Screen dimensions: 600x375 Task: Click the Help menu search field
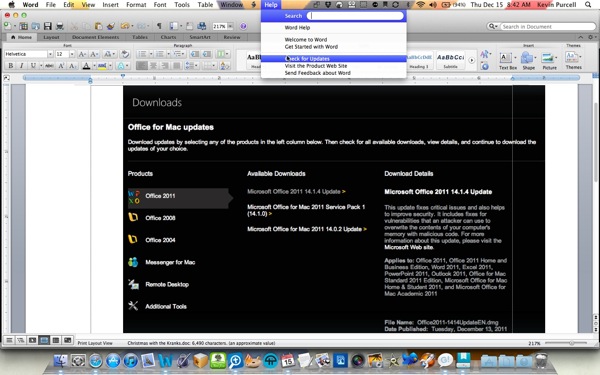tap(355, 16)
